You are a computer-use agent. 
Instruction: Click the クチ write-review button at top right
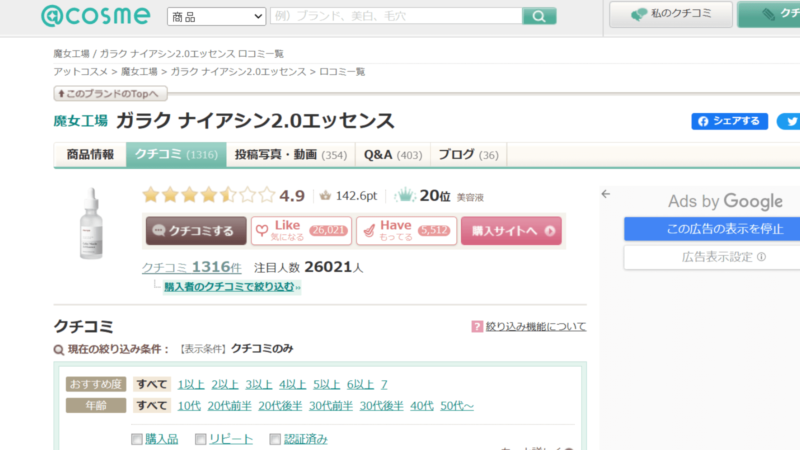[x=770, y=14]
